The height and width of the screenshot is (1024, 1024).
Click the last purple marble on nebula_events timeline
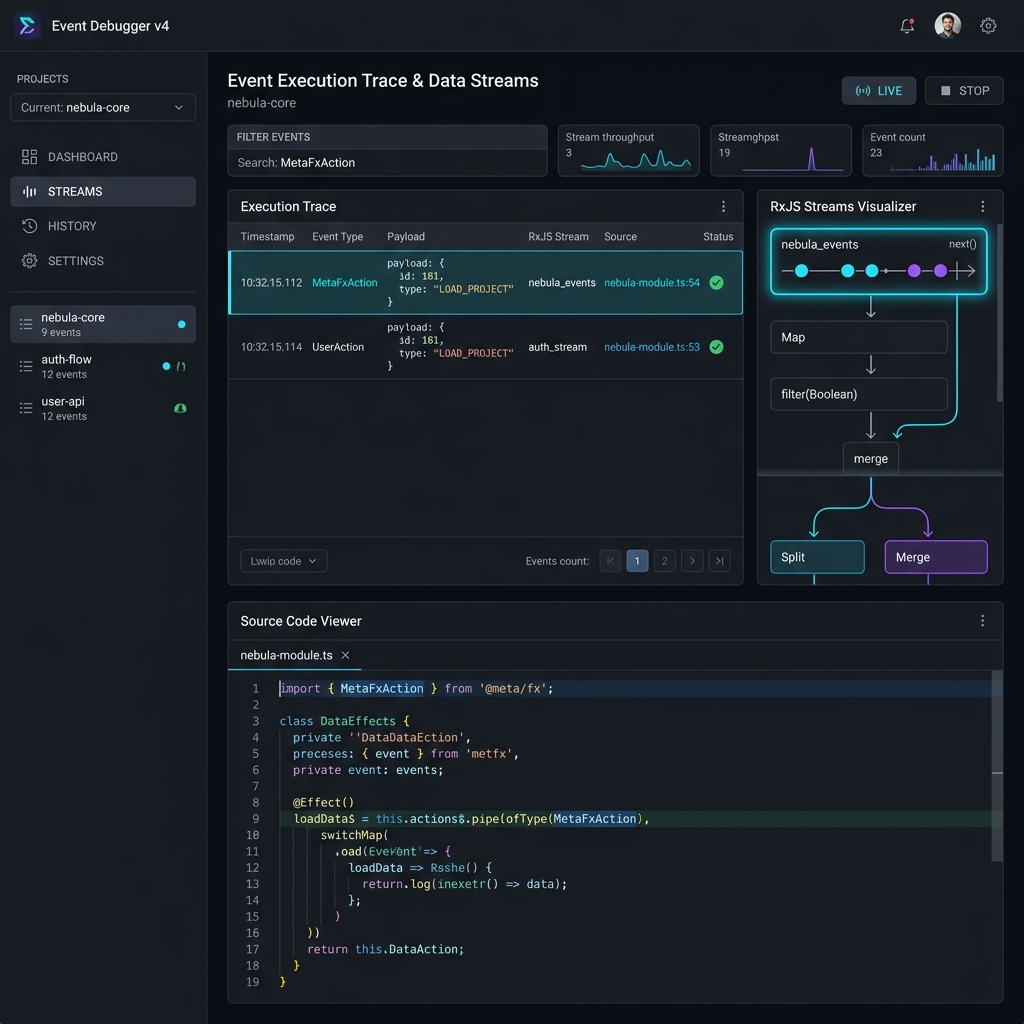(940, 271)
